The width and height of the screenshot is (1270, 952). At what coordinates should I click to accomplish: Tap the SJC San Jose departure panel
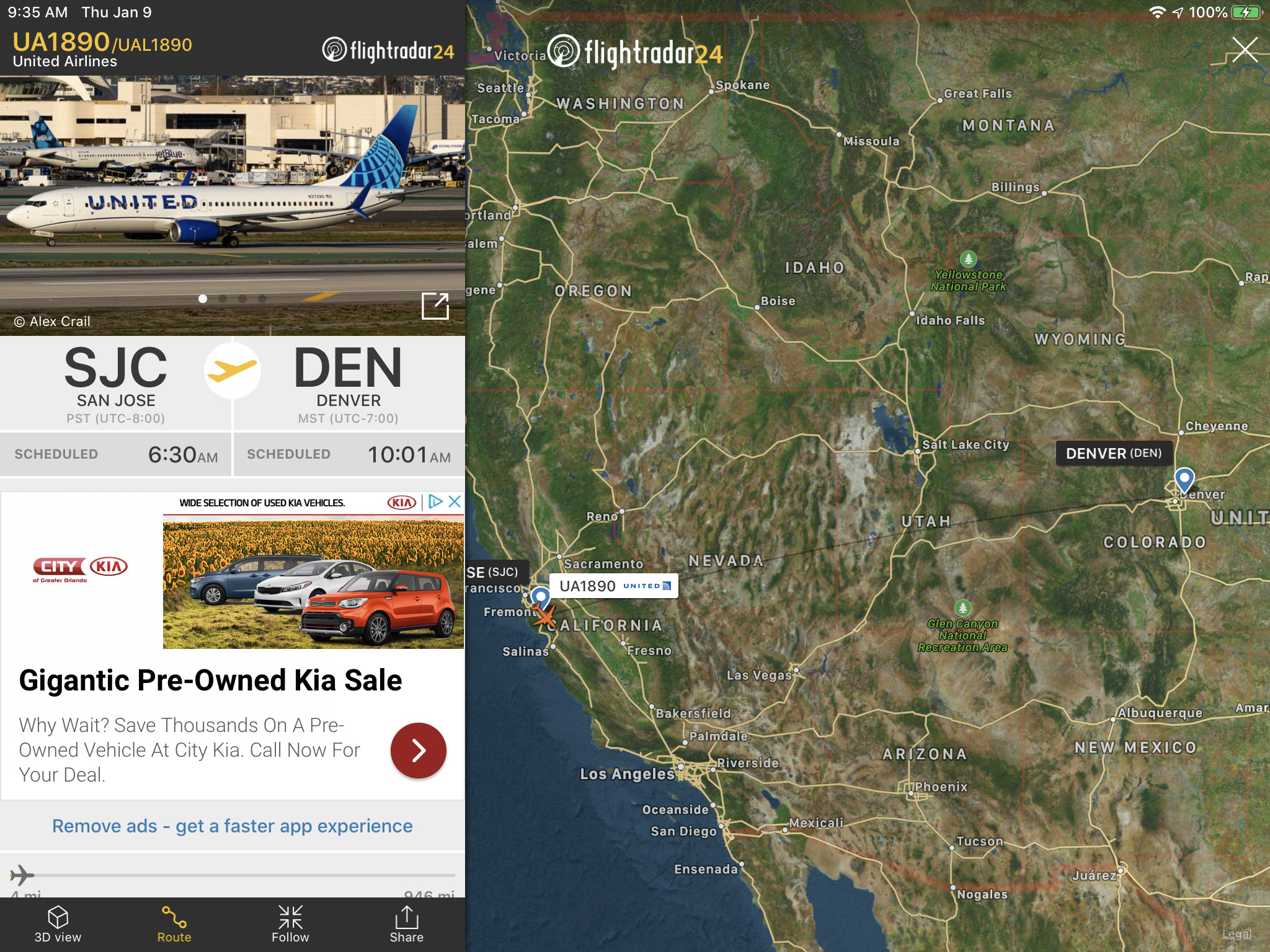click(x=116, y=384)
